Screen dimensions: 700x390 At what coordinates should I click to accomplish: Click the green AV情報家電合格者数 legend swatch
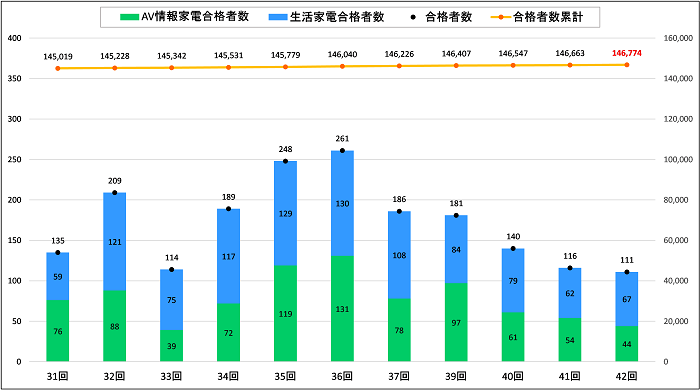point(129,17)
